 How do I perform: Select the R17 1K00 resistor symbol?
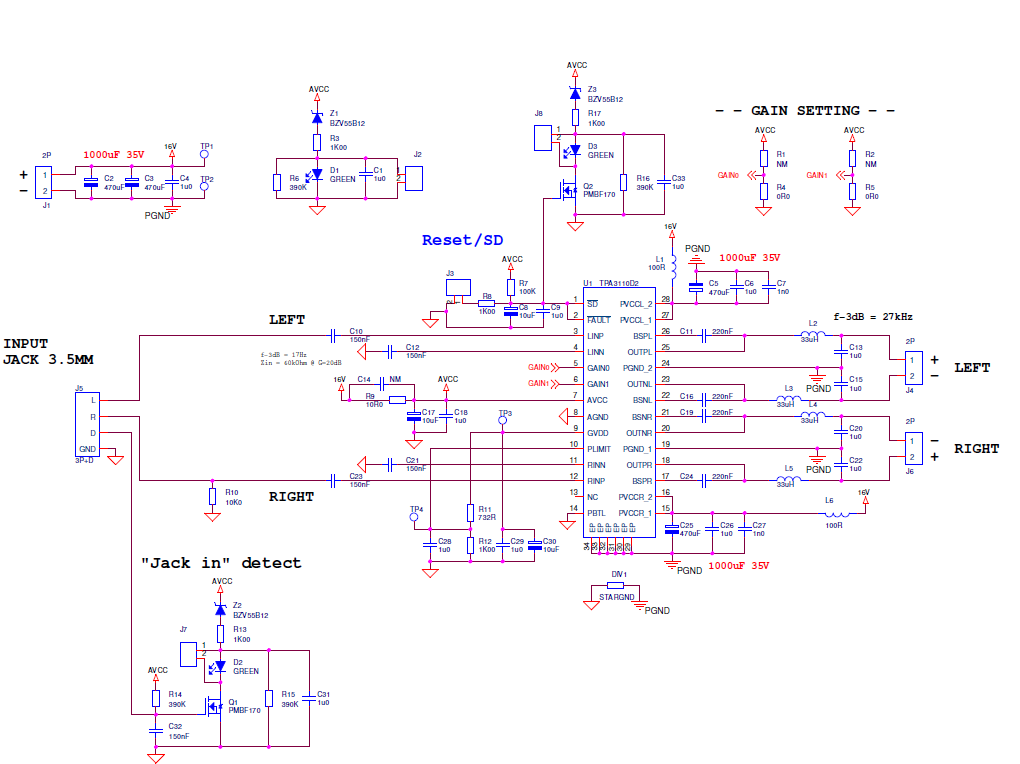coord(575,117)
